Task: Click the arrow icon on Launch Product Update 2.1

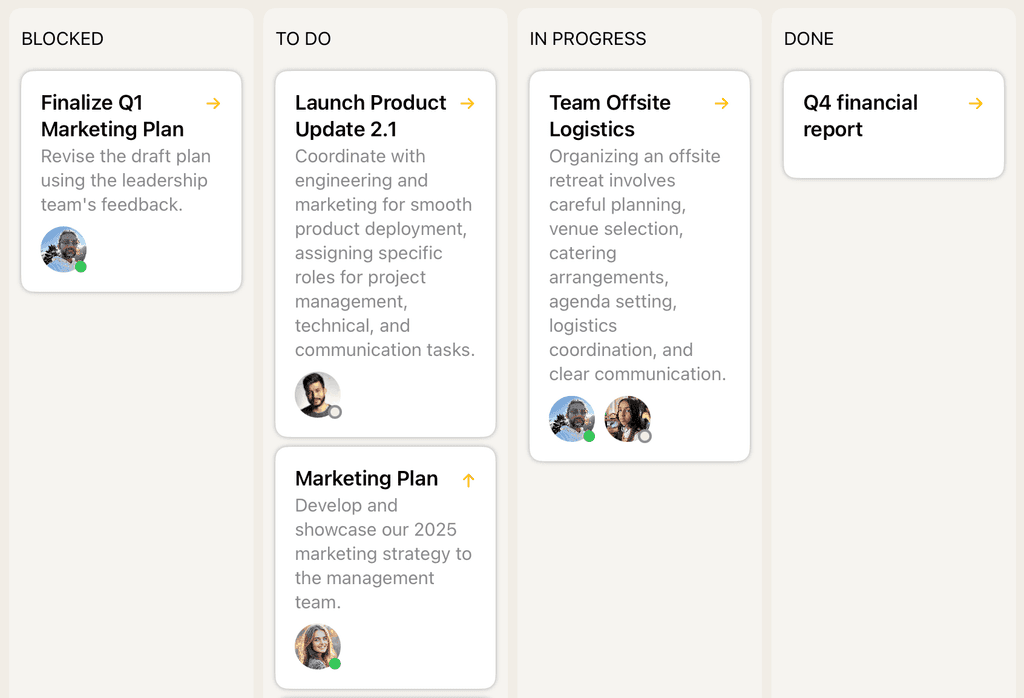Action: [x=467, y=104]
